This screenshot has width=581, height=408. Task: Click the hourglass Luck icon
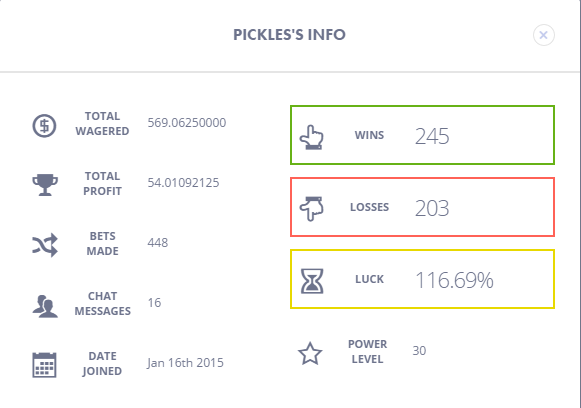(x=312, y=281)
